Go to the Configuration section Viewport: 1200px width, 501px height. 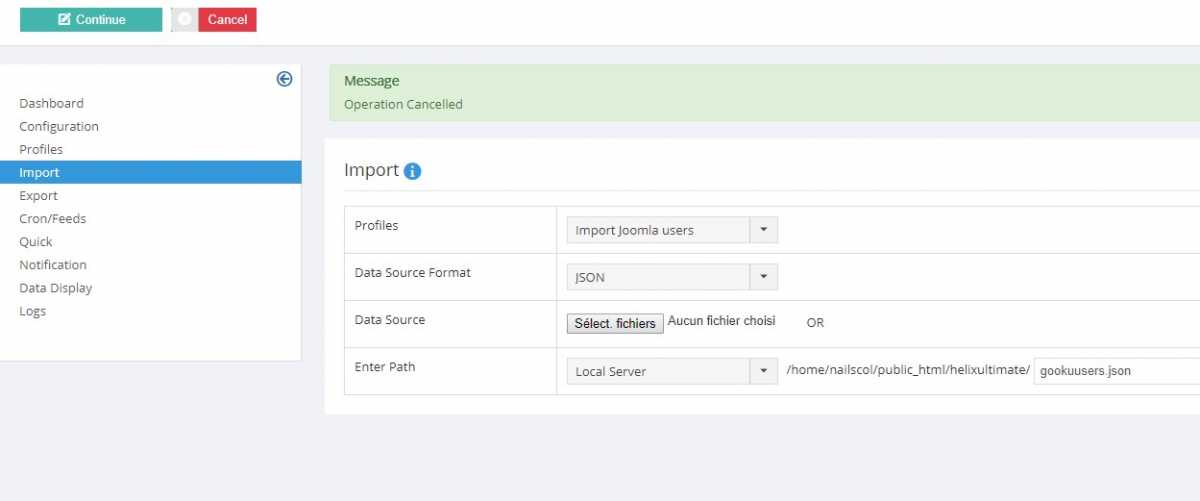coord(59,126)
